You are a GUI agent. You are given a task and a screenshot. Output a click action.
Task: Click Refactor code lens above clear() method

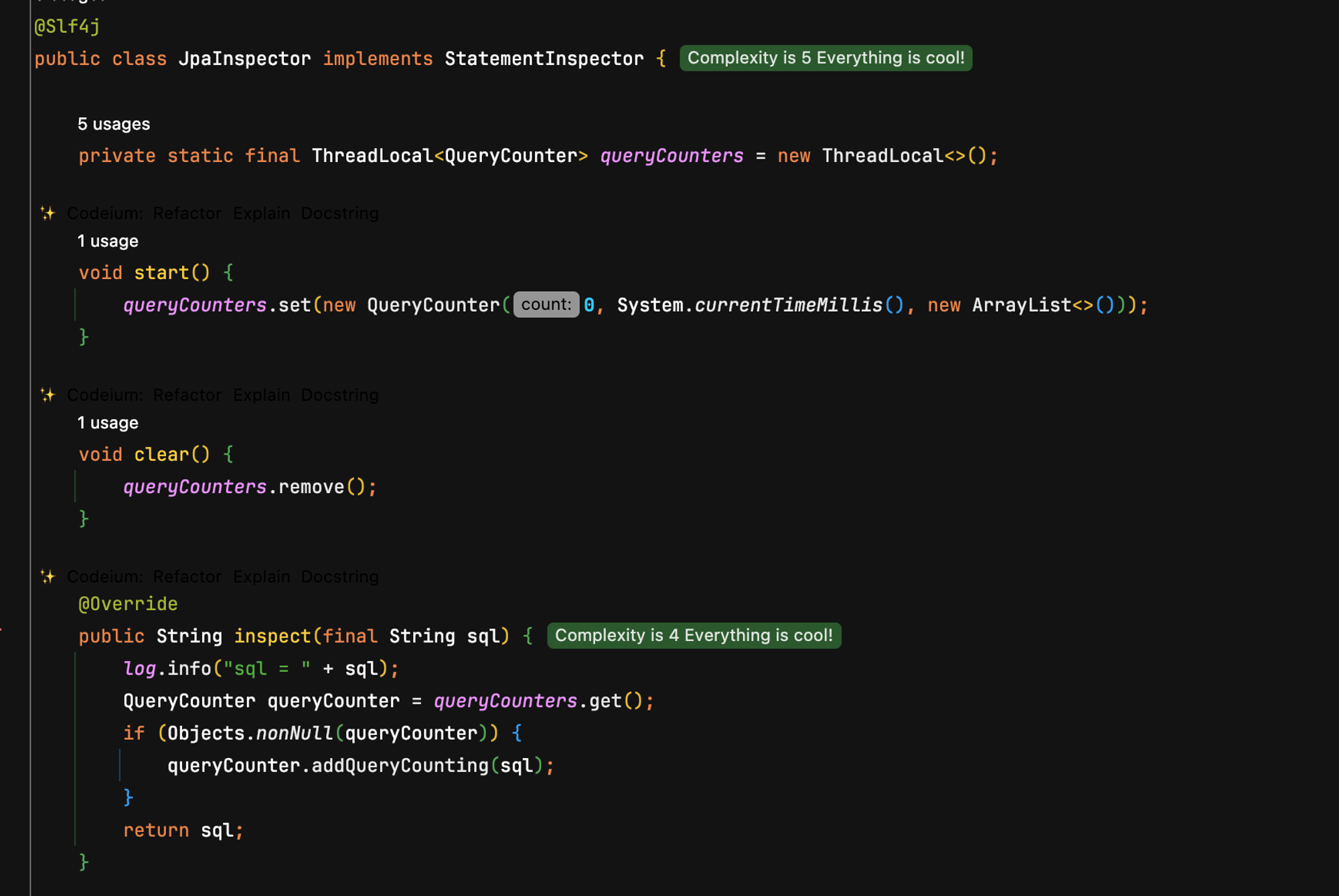click(x=187, y=395)
